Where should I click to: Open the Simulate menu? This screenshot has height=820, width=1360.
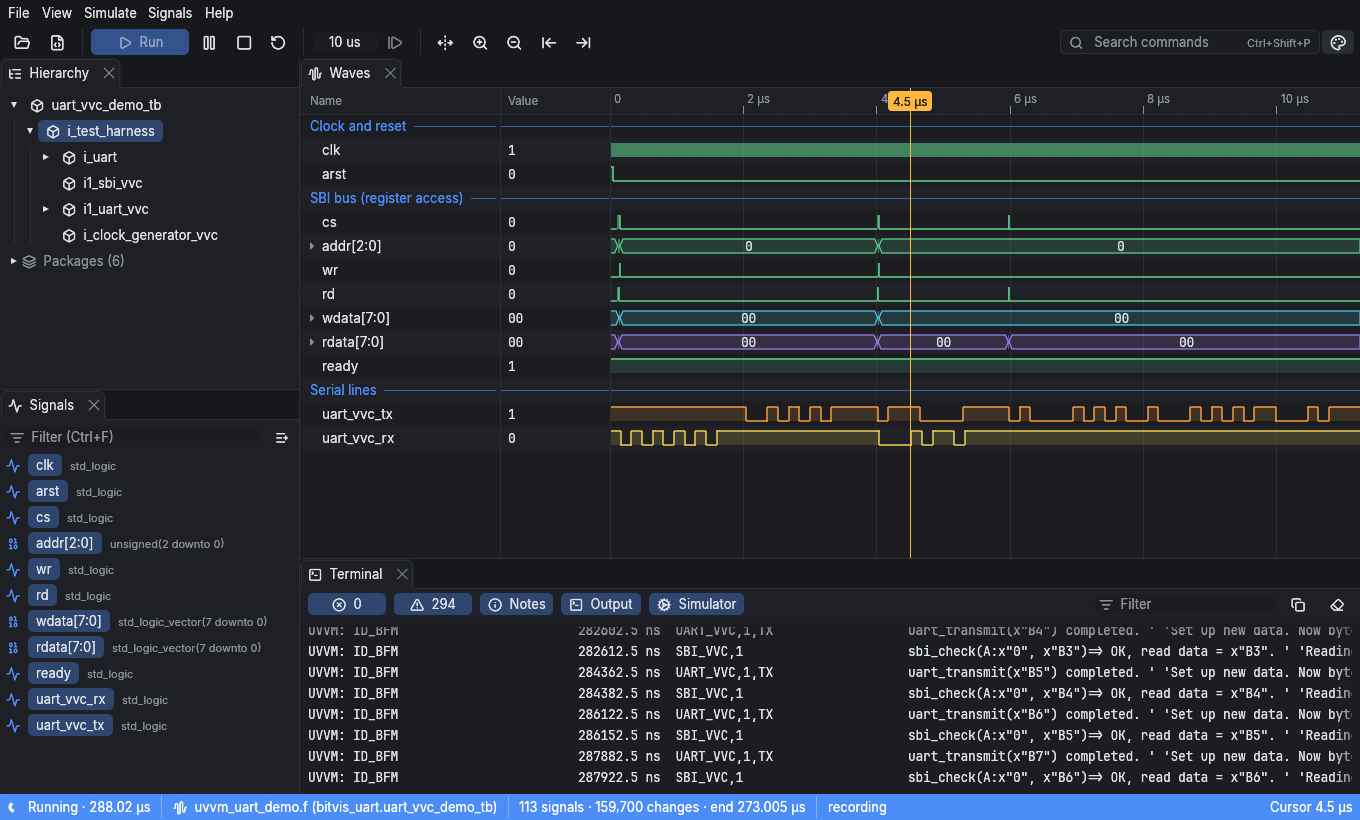[x=110, y=13]
